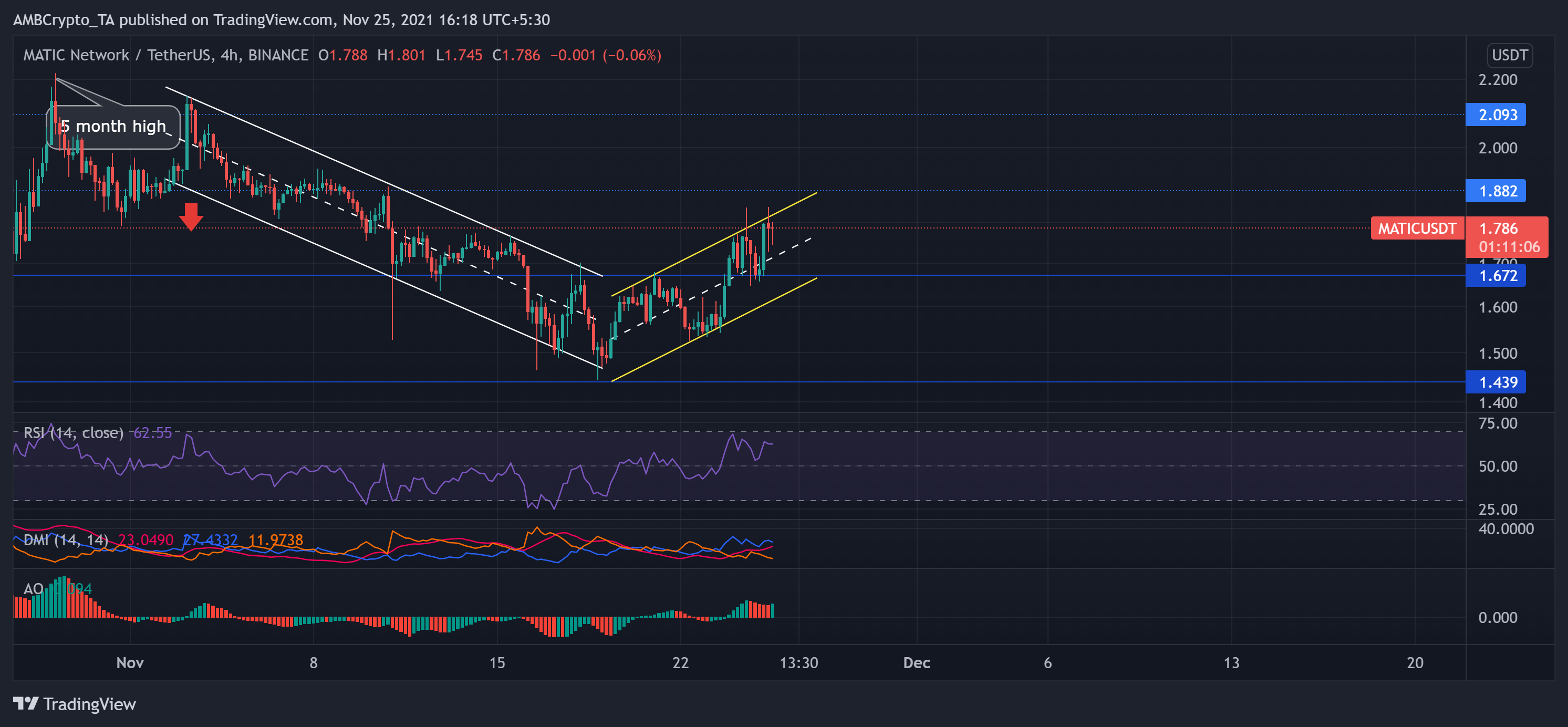The image size is (1568, 727).
Task: Click the '5 month high' callout text
Action: (x=113, y=127)
